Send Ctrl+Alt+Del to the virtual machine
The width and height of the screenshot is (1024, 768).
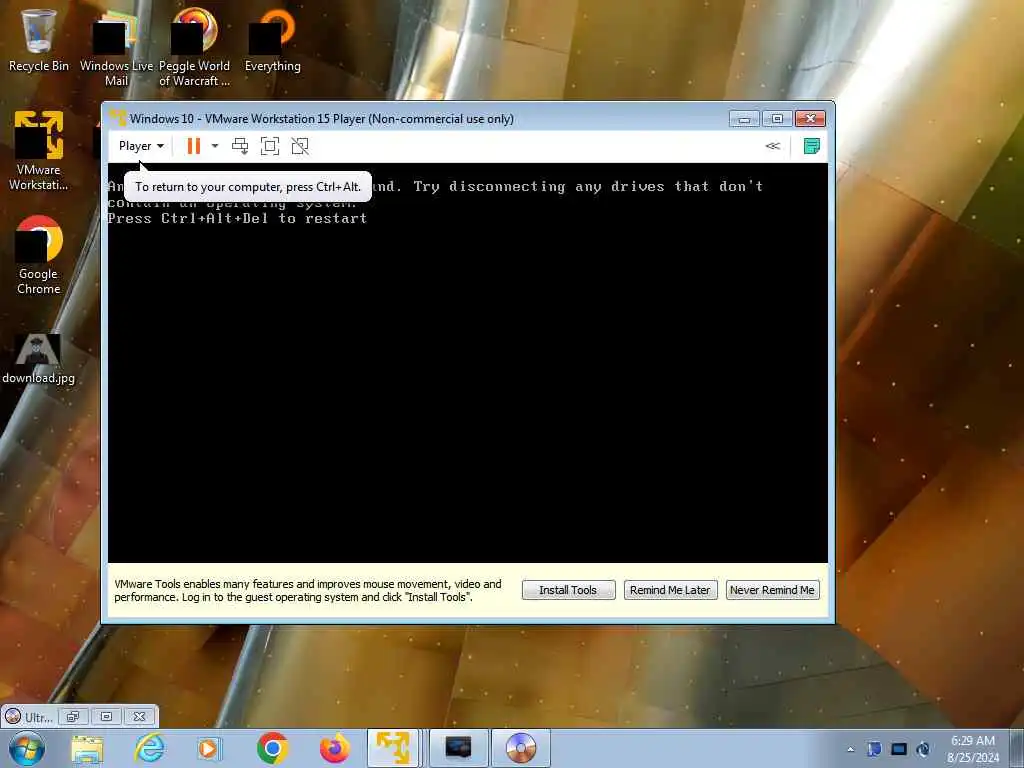point(240,146)
